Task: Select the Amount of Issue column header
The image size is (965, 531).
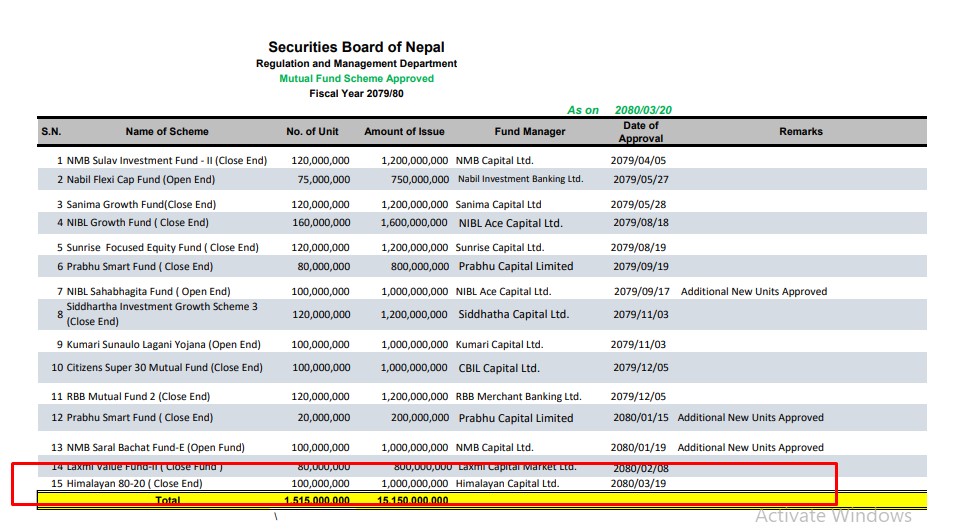Action: coord(404,131)
